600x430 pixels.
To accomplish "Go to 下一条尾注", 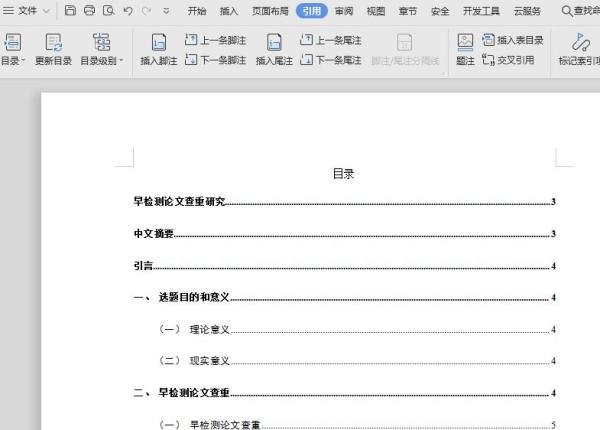I will click(x=331, y=60).
